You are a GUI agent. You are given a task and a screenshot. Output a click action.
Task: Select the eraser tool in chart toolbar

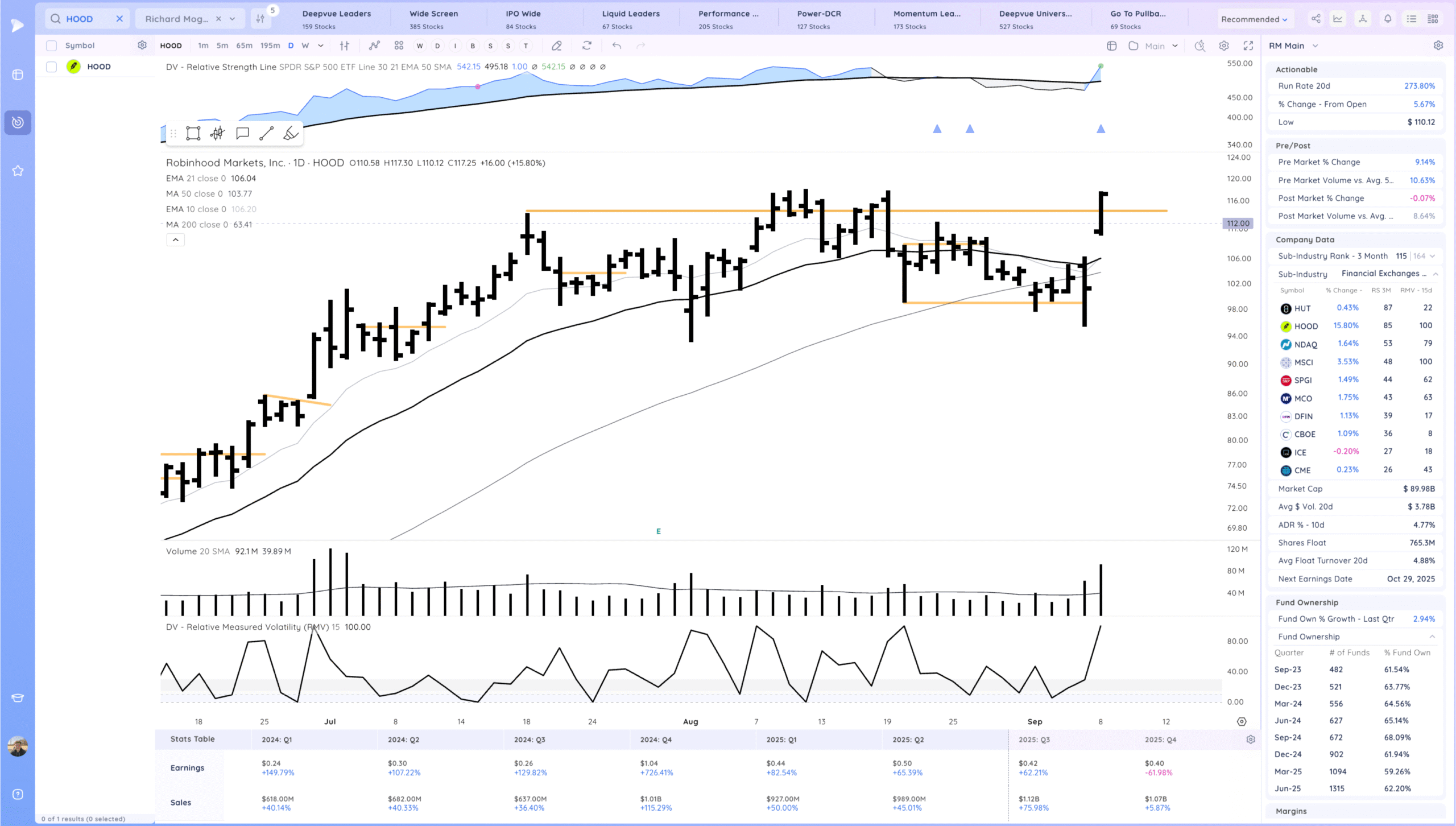pos(557,46)
